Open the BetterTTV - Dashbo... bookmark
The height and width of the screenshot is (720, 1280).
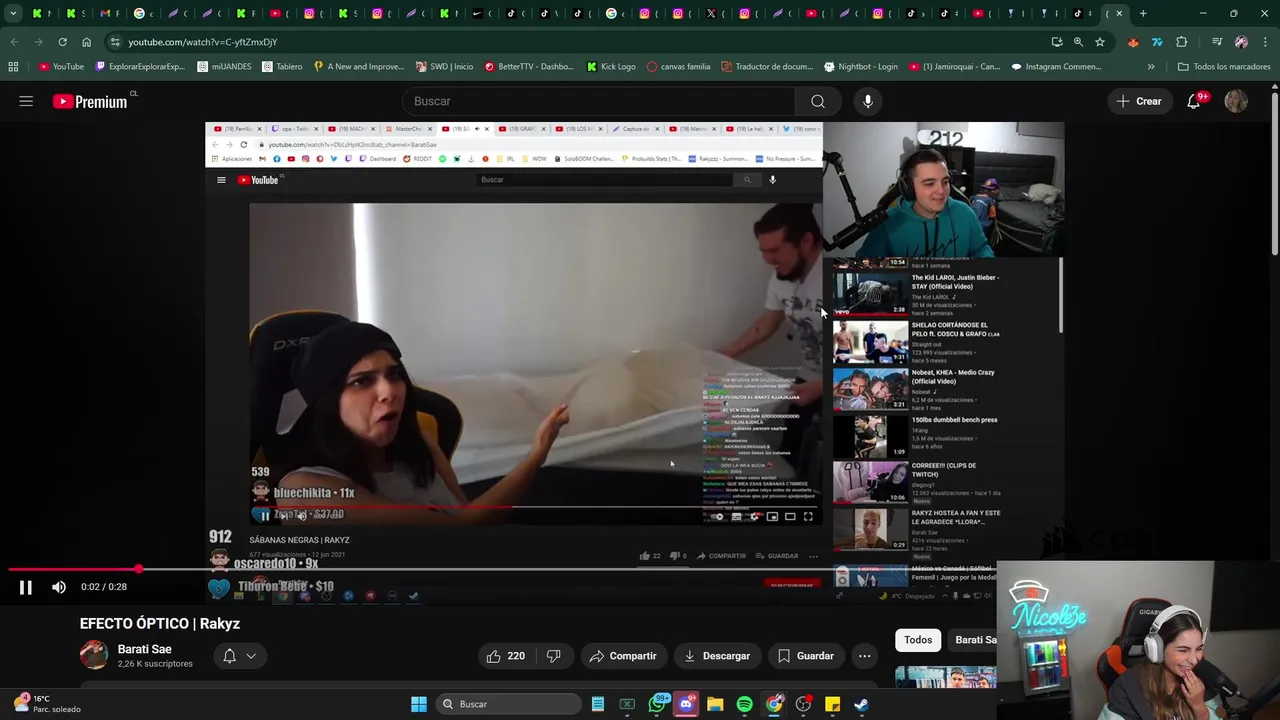(529, 66)
